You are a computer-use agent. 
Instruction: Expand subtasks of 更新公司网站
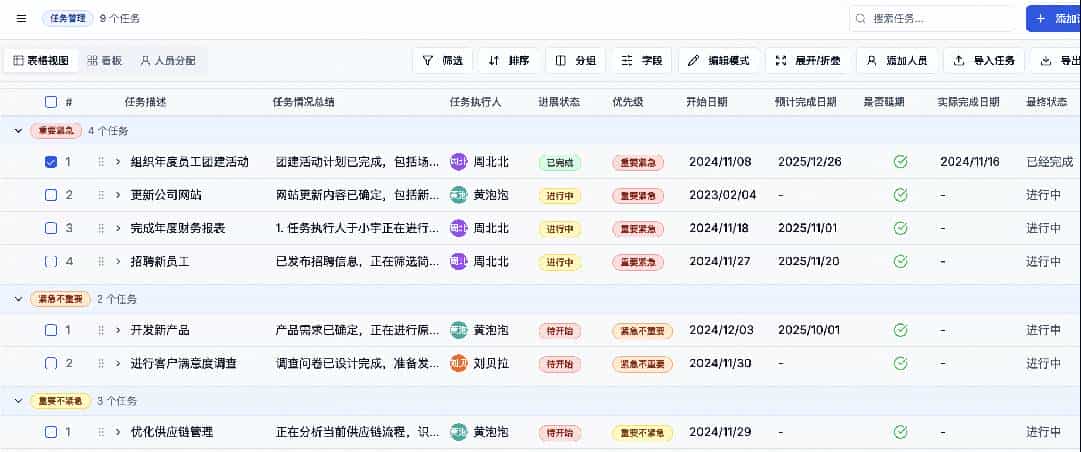tap(118, 195)
